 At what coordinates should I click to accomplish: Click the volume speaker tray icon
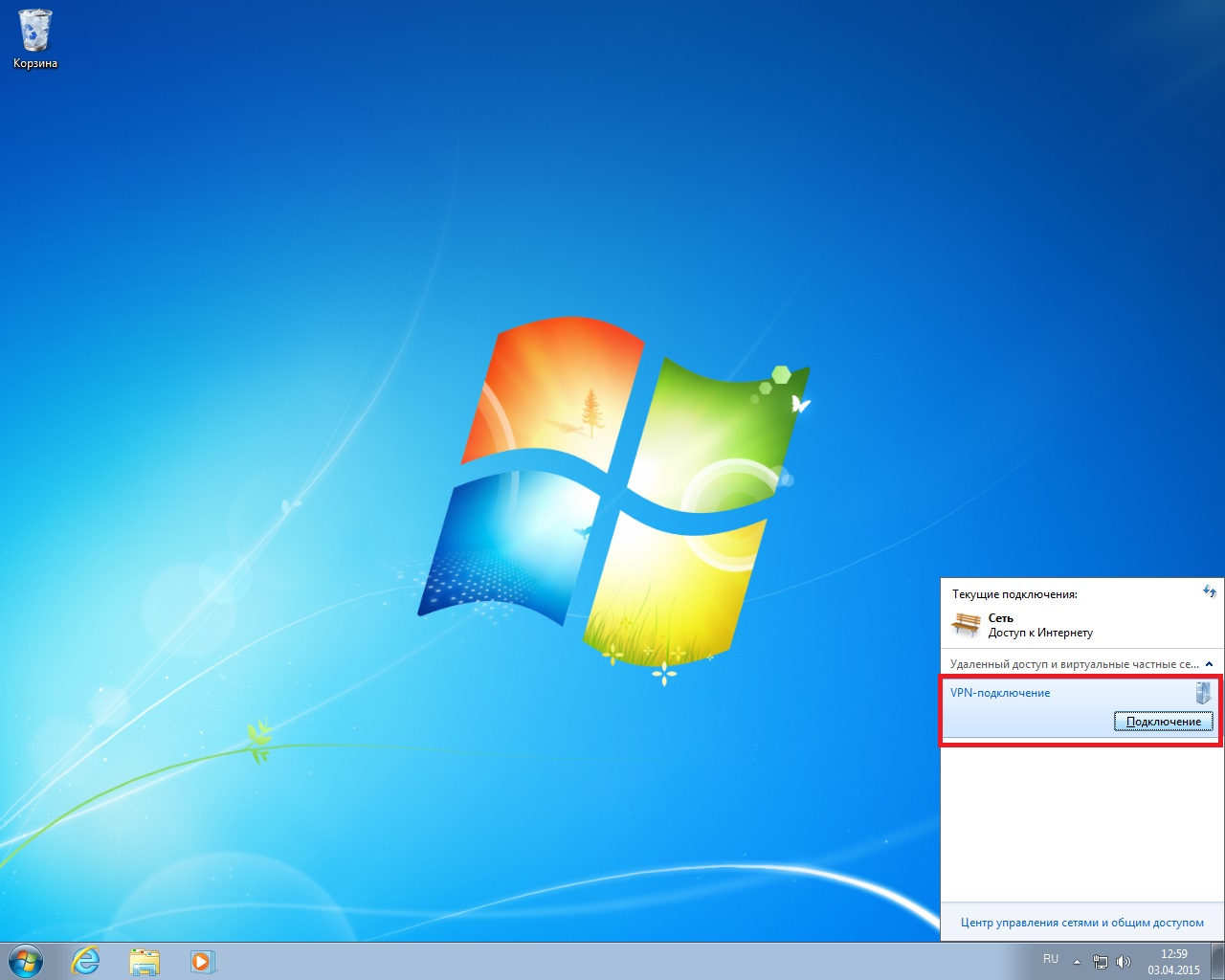(1124, 962)
